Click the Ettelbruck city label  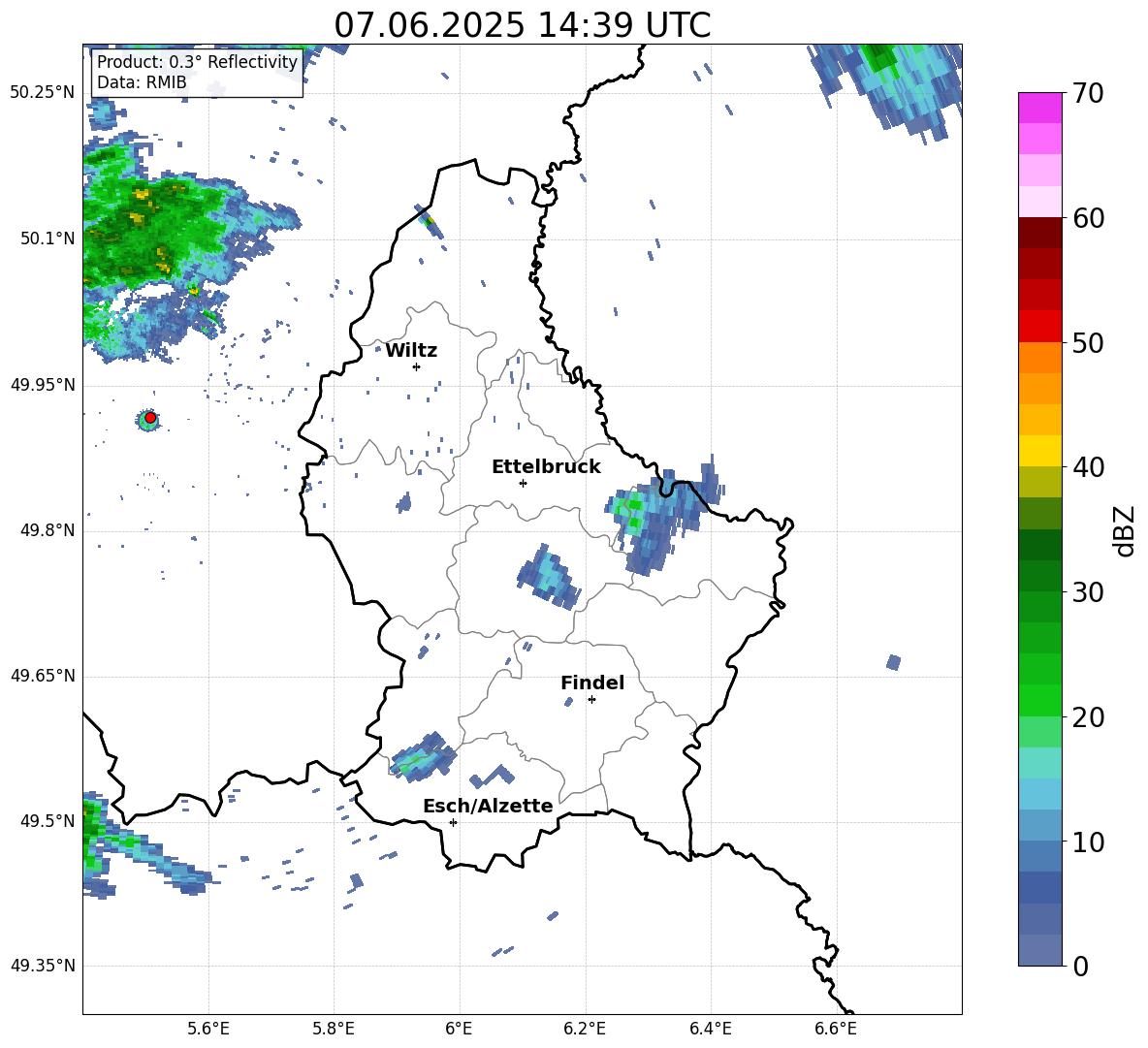[546, 467]
